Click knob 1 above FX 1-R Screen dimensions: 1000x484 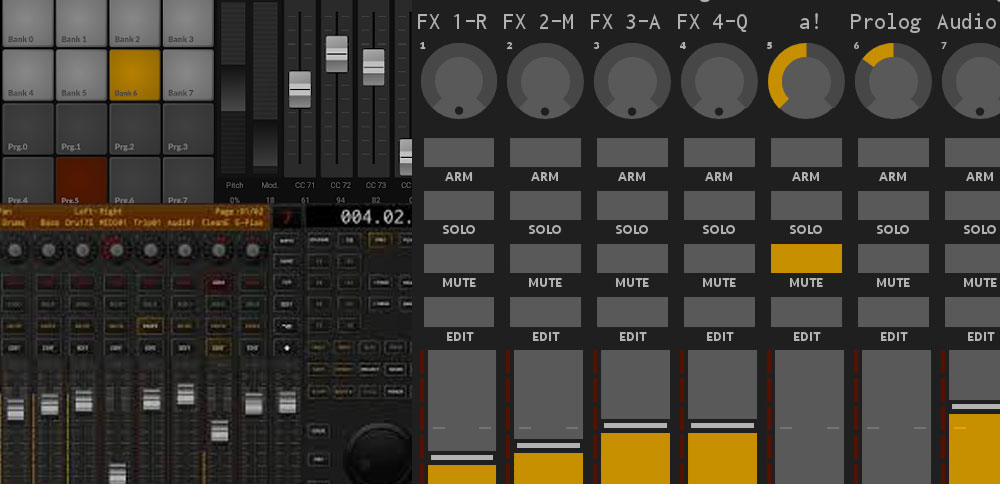click(x=459, y=81)
